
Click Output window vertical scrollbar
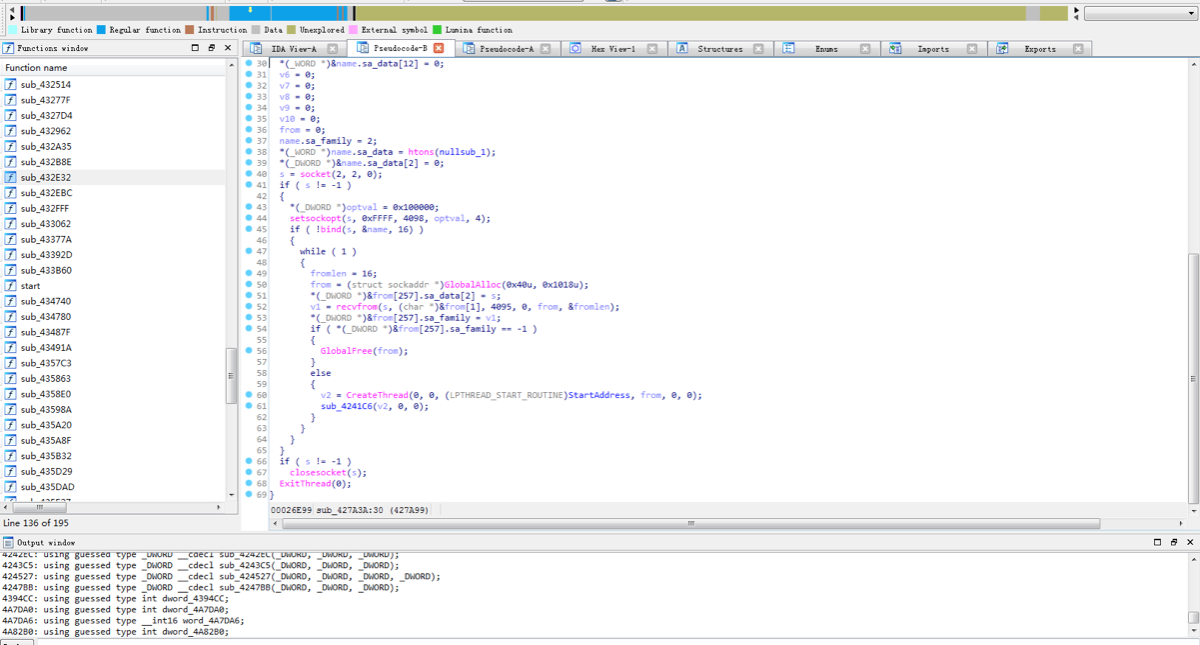click(x=1194, y=593)
